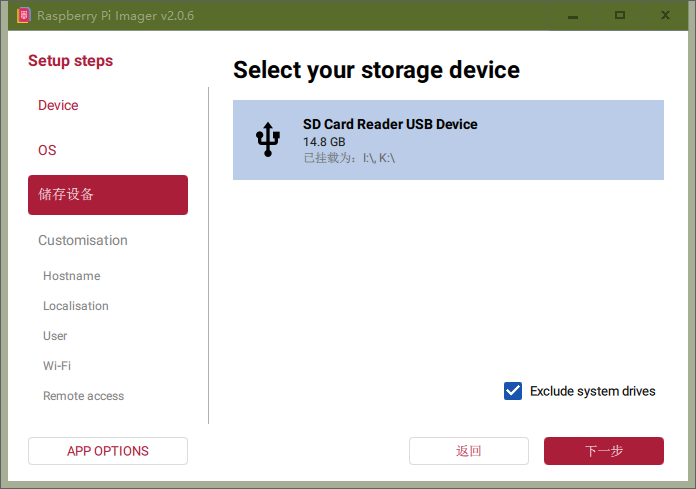The height and width of the screenshot is (489, 696).
Task: Go to the OS setup step
Action: (x=47, y=150)
